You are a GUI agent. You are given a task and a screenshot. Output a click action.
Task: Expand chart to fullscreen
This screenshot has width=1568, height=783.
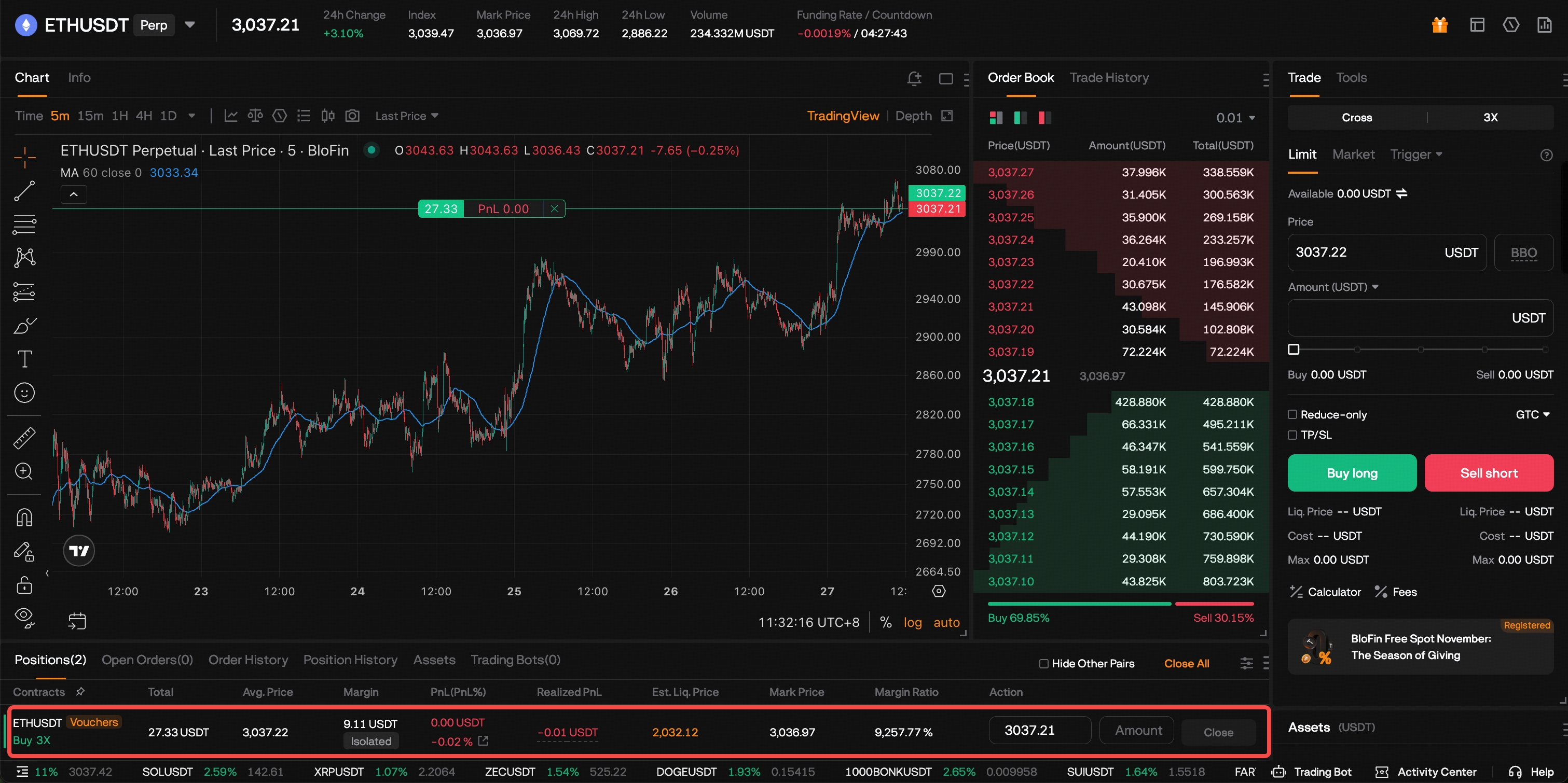947,116
